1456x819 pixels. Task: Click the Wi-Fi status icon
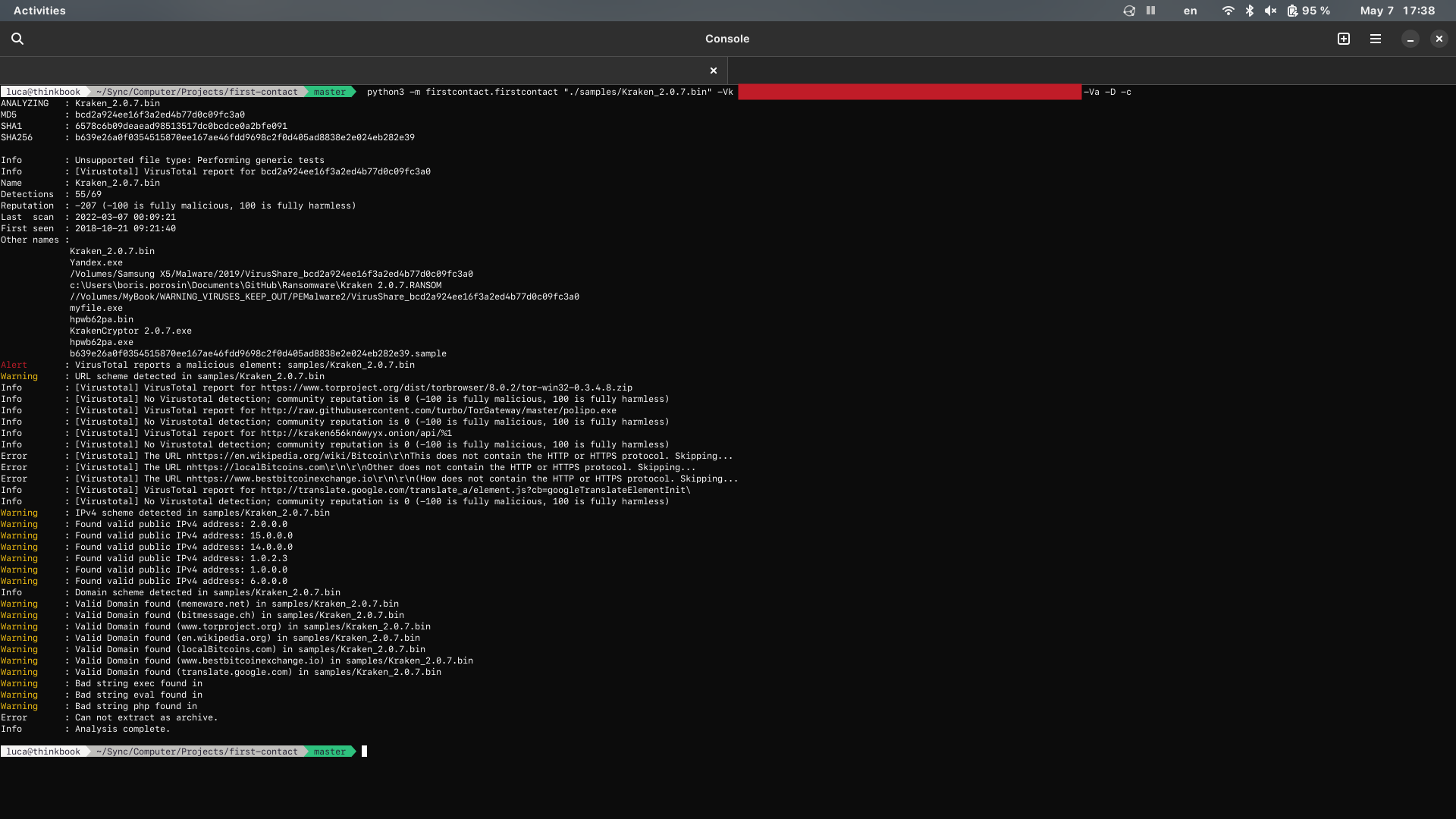pyautogui.click(x=1228, y=11)
